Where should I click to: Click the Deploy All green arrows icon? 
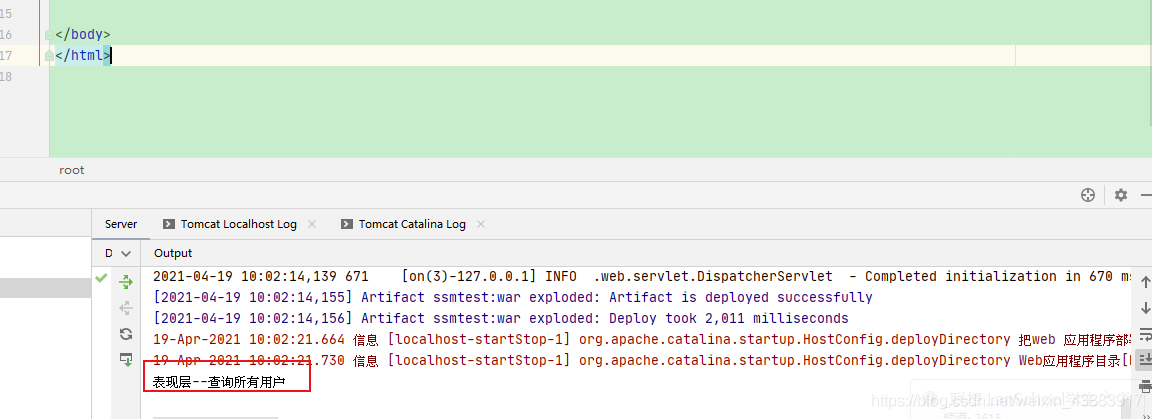(126, 282)
